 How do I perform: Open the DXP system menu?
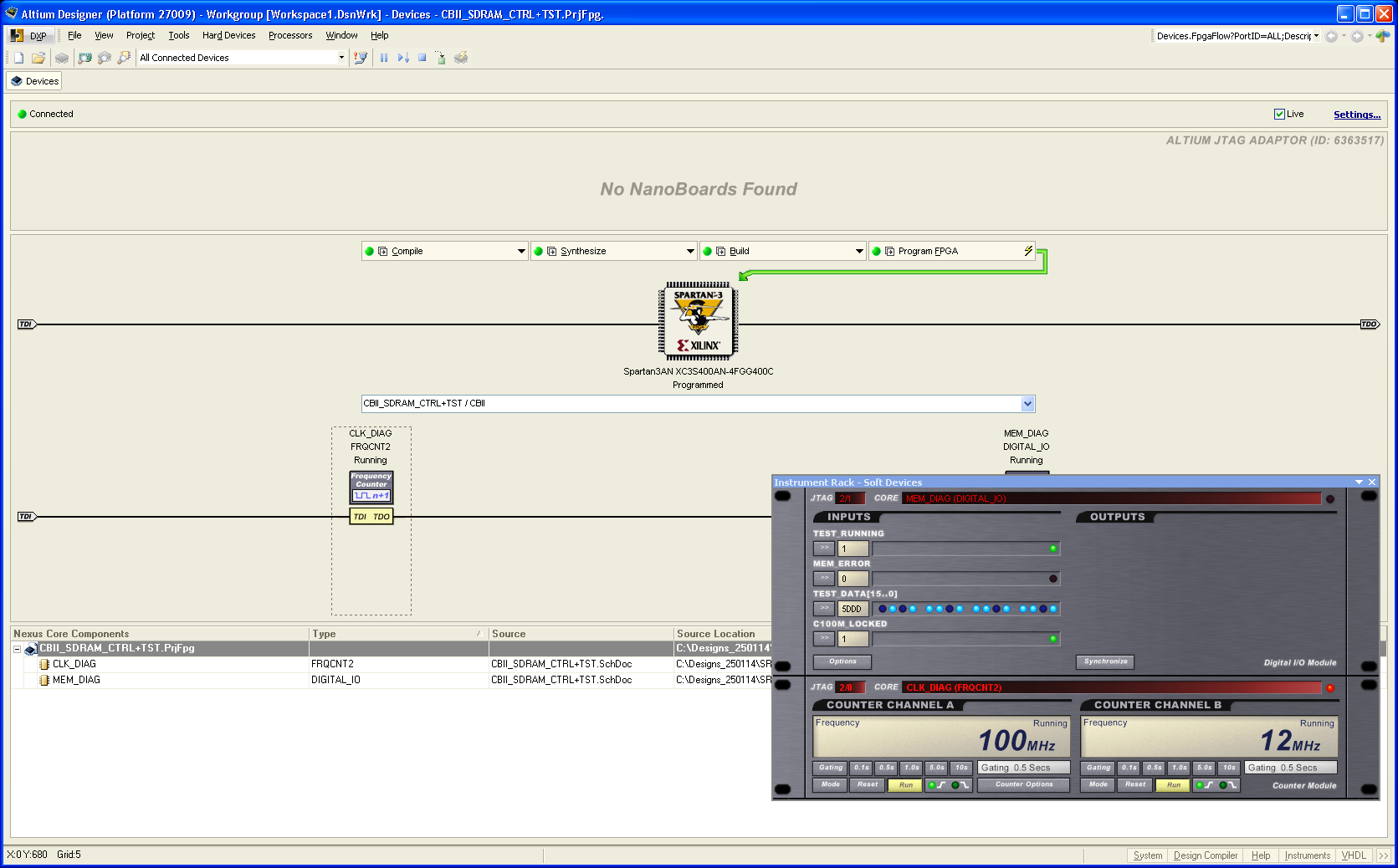tap(29, 35)
